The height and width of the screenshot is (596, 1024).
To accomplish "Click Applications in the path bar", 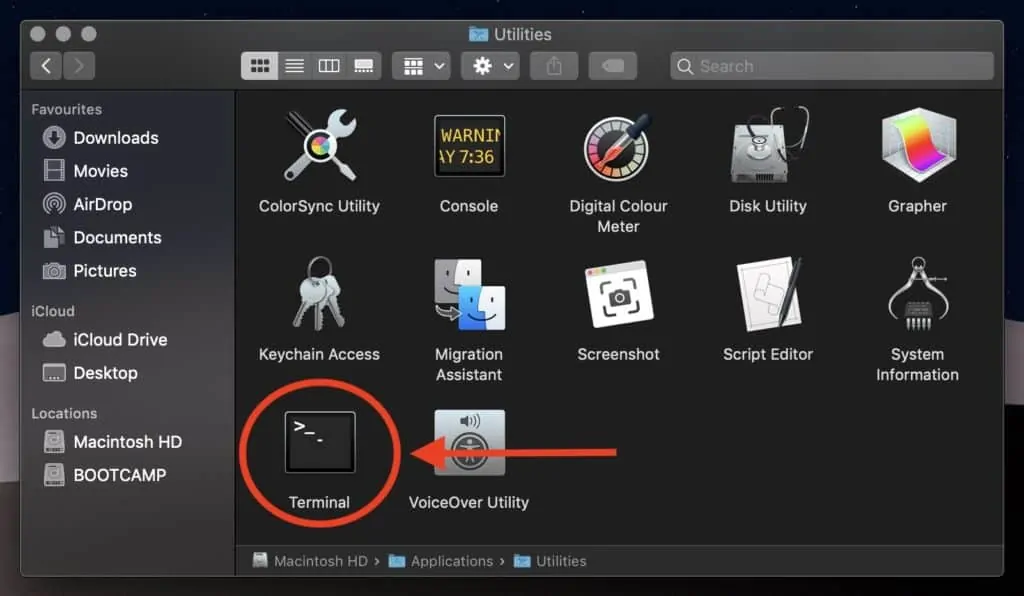I will (441, 561).
